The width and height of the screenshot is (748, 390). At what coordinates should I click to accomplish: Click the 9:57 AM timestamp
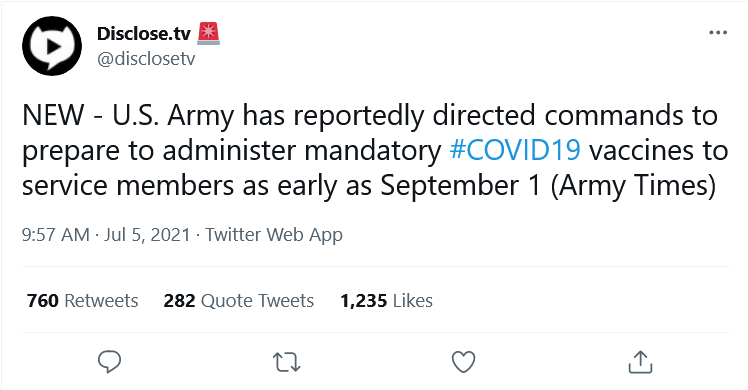tap(55, 235)
